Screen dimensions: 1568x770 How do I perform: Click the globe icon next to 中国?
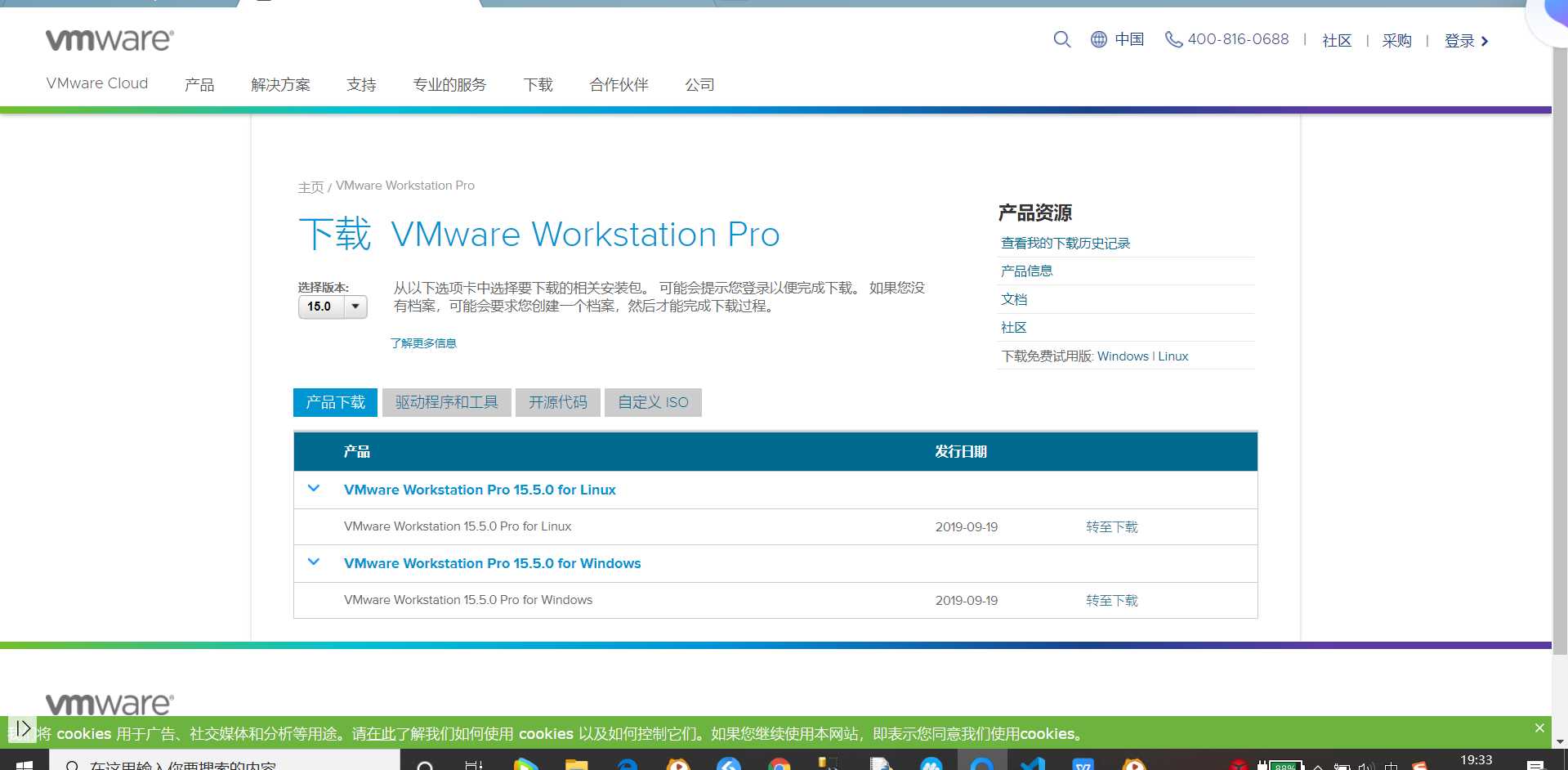(1099, 39)
